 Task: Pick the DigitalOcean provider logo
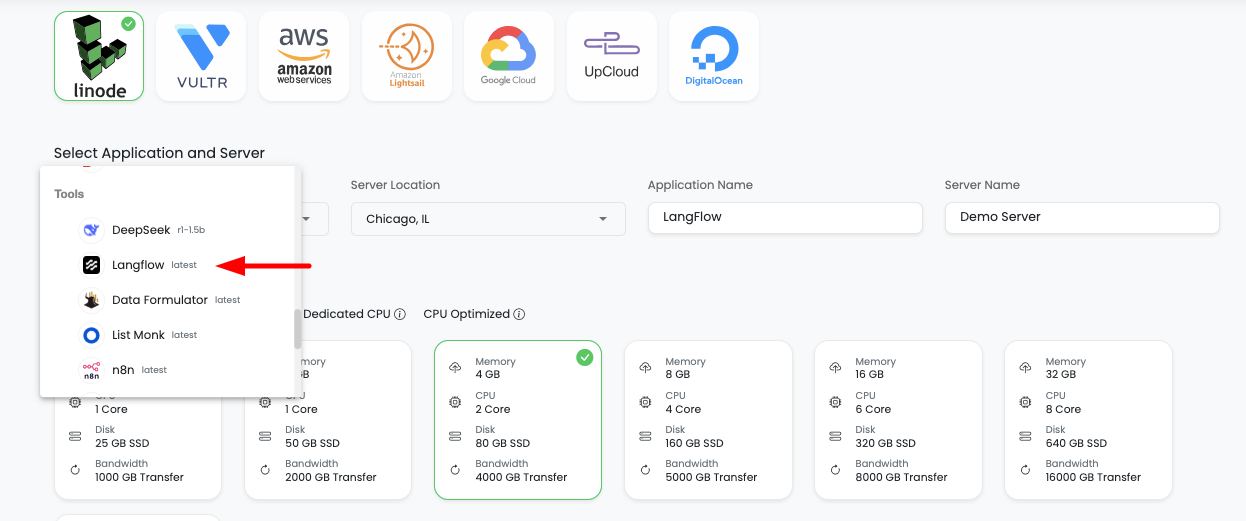click(714, 57)
